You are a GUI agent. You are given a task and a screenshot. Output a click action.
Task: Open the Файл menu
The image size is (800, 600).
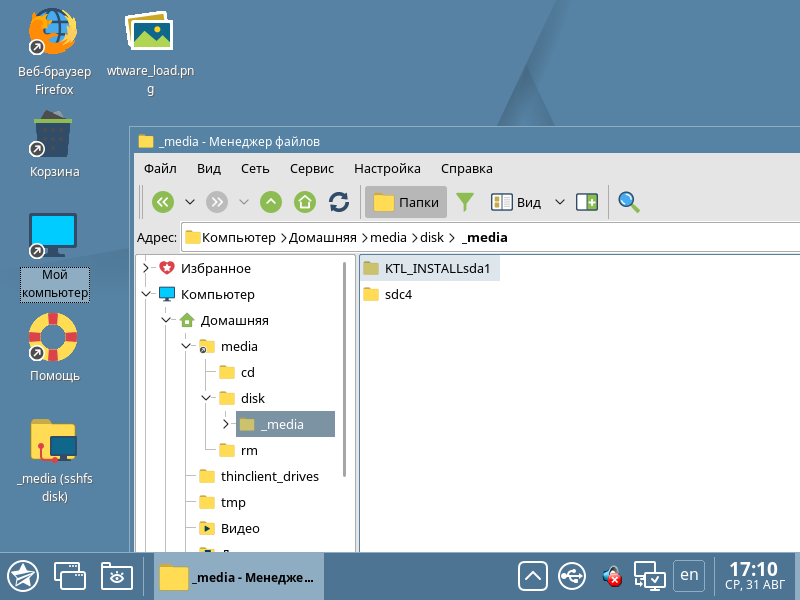[x=160, y=168]
